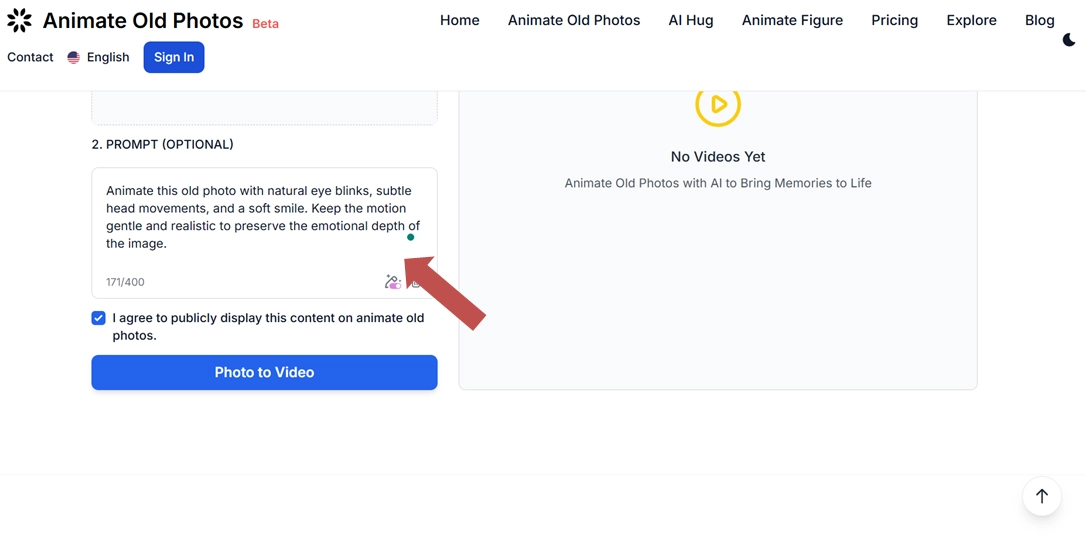Screen dimensions: 1086x538
Task: Toggle the magic wand prompt enhancer
Action: click(393, 282)
